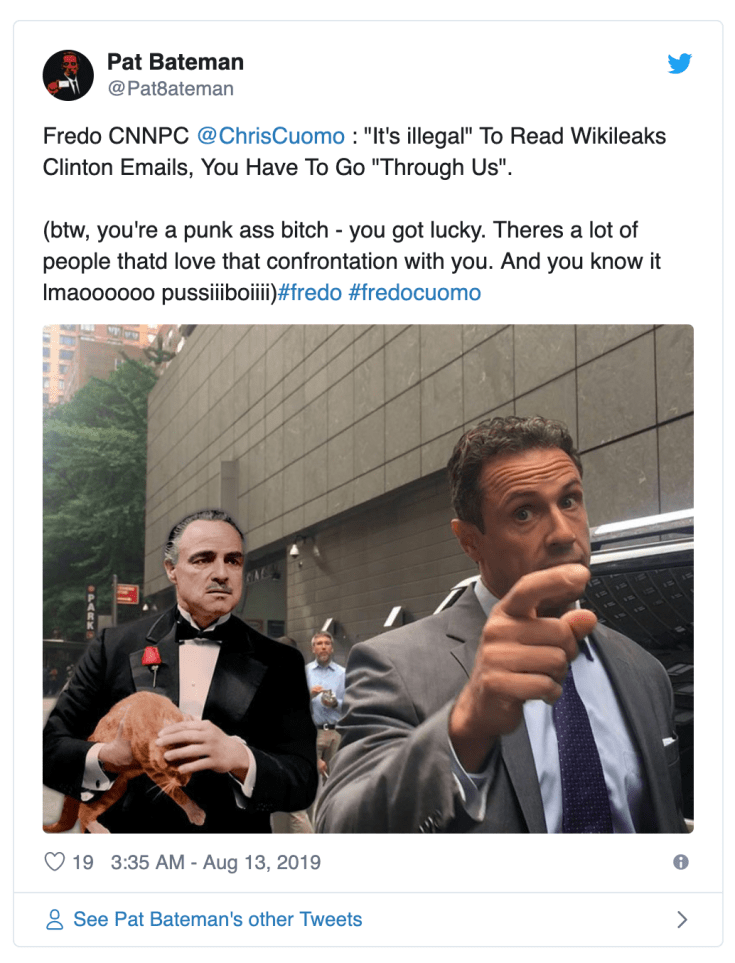Click the like count of 19

click(x=83, y=862)
